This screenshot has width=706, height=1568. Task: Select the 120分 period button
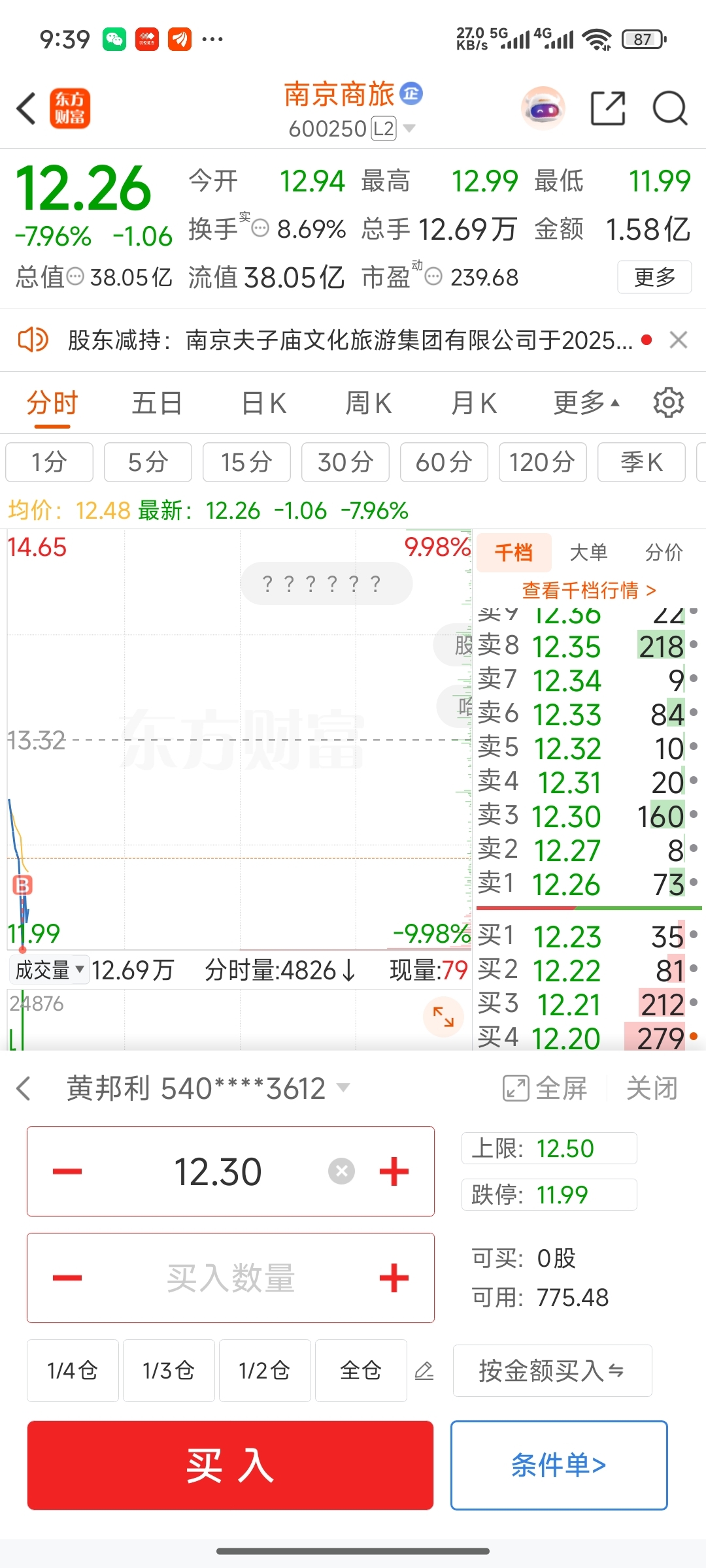543,462
